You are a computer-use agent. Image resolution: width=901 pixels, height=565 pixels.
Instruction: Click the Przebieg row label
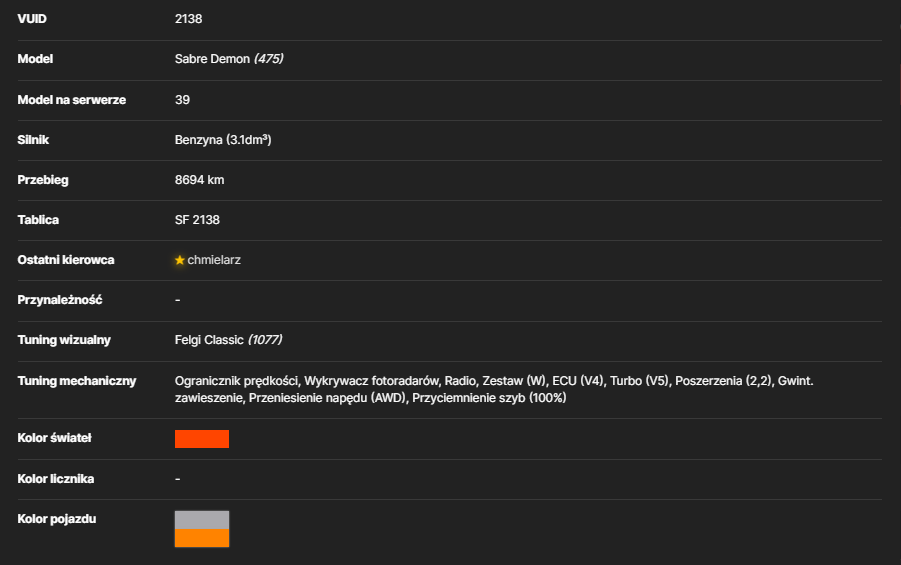click(43, 180)
